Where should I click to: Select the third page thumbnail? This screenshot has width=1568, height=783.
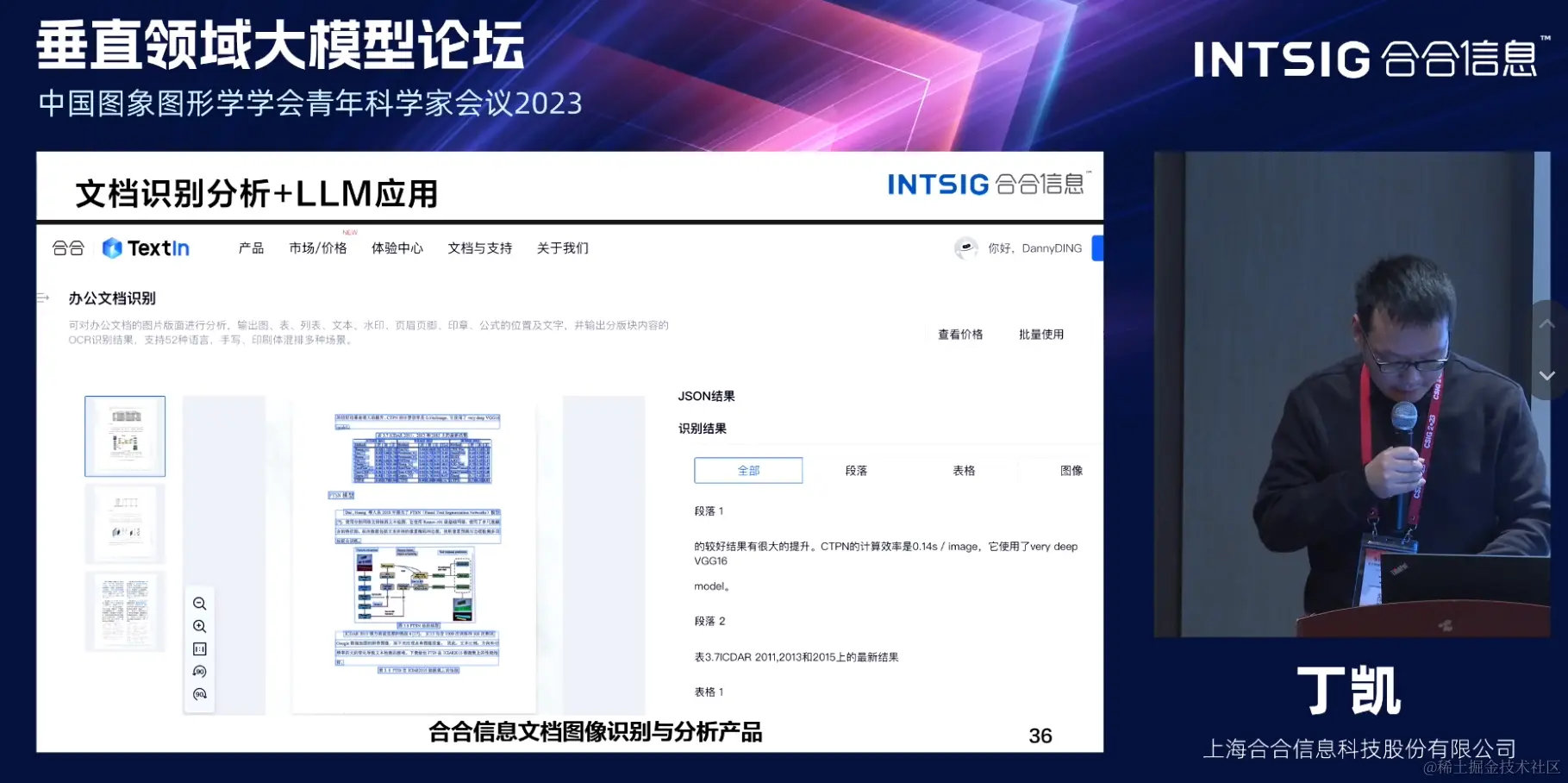125,611
